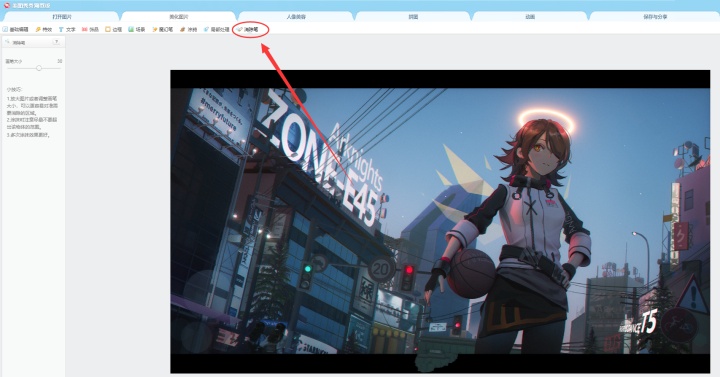Screen dimensions: 720x377
Task: Click the Meitu logo in title bar
Action: [6, 5]
